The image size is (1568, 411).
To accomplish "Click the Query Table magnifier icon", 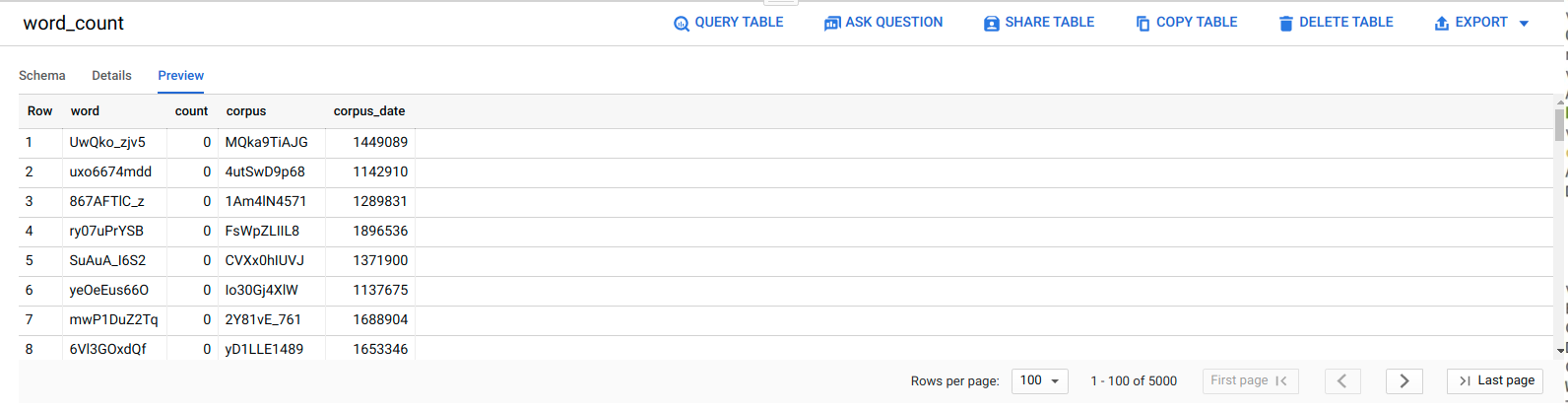I will [x=682, y=24].
